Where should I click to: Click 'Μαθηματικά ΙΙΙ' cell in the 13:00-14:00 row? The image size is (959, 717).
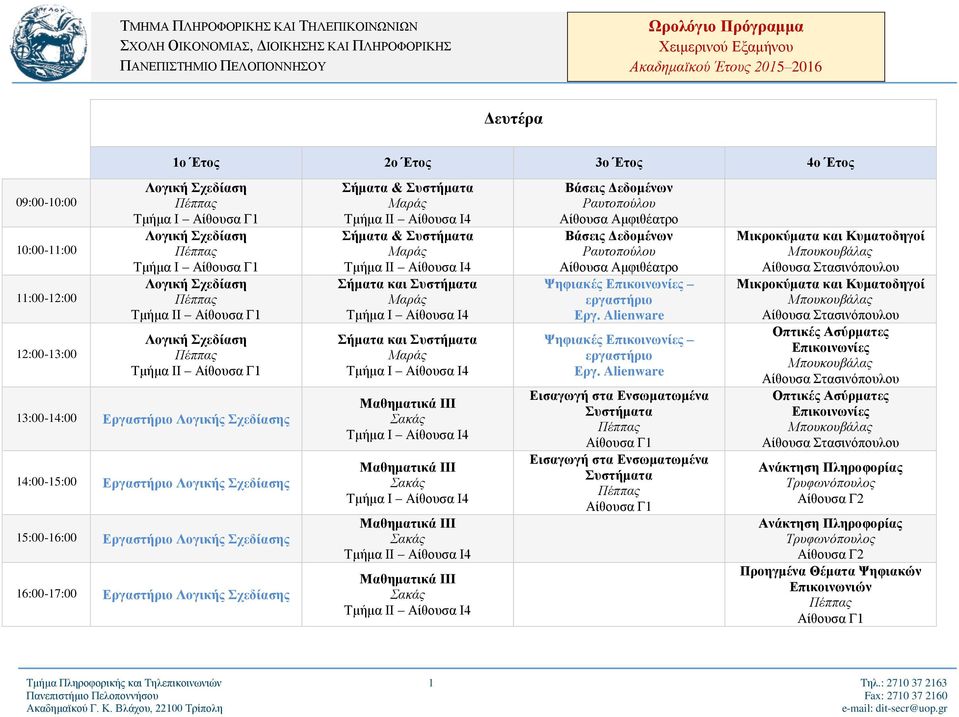pyautogui.click(x=407, y=418)
